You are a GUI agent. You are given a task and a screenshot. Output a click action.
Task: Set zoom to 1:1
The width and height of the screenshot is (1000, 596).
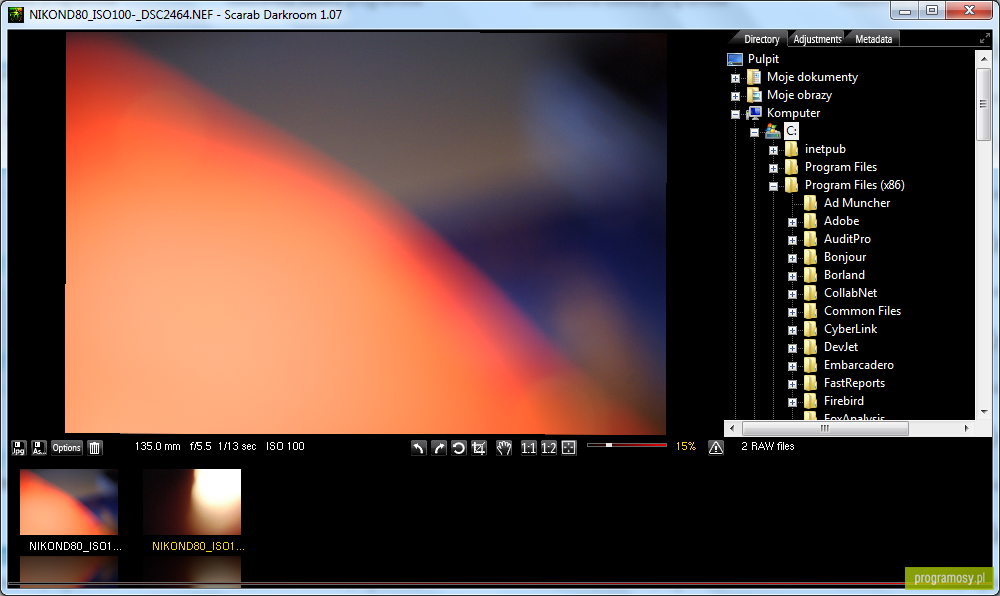point(529,447)
